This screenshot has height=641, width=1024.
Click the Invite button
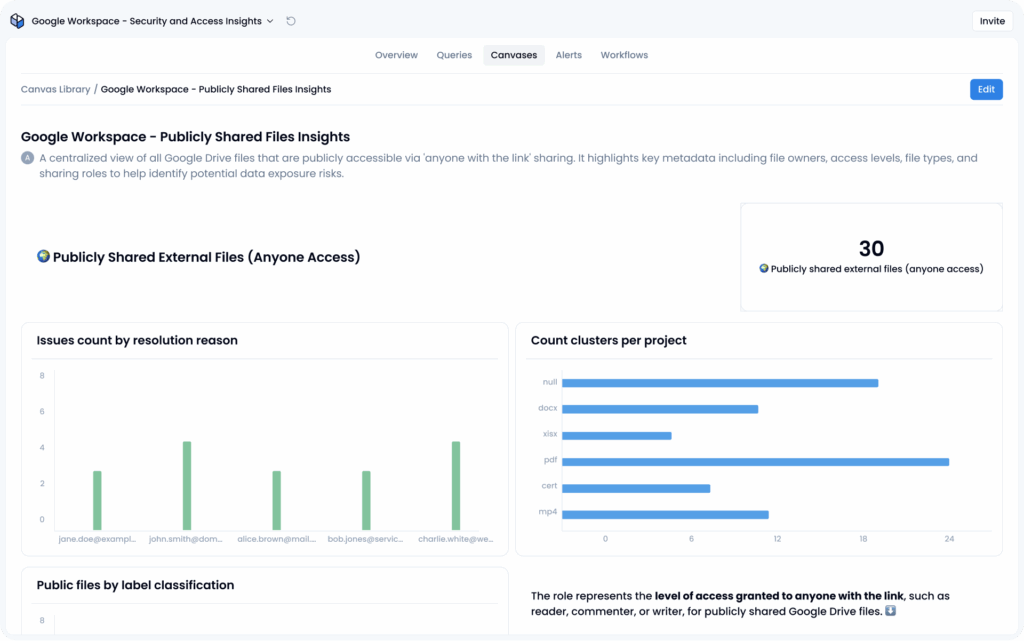pyautogui.click(x=991, y=20)
